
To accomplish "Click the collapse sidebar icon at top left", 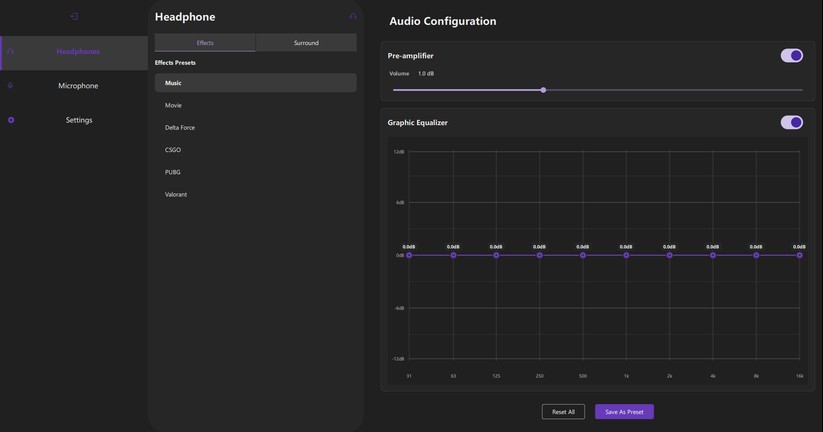I will [74, 16].
